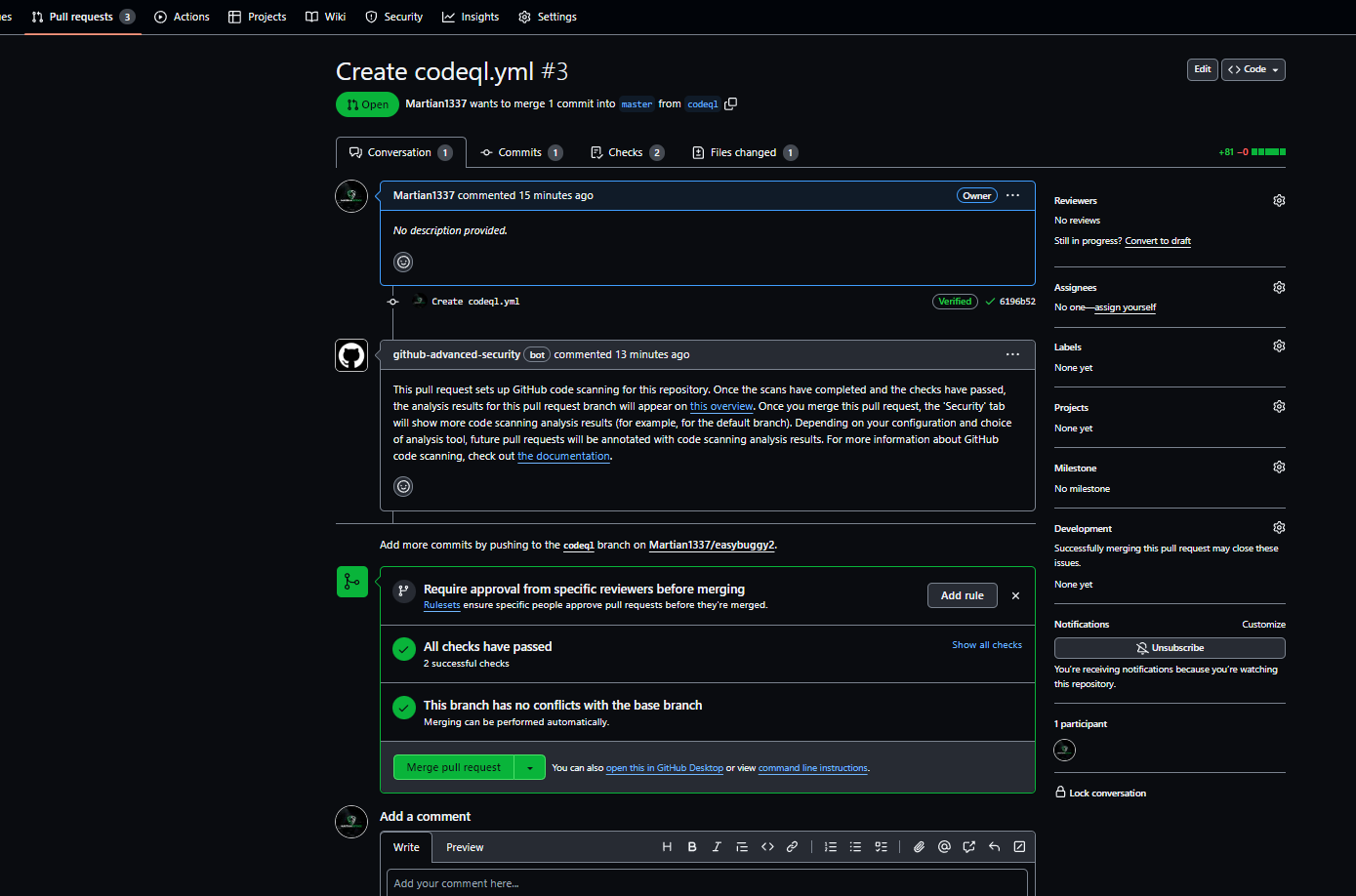The image size is (1356, 896).
Task: Insert a task list in the comment
Action: 881,847
